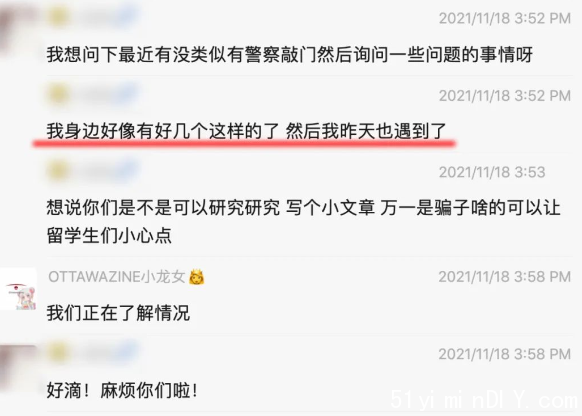Click blurred sender name above 好滴 message
Screen dimensions: 582x416
coord(94,353)
